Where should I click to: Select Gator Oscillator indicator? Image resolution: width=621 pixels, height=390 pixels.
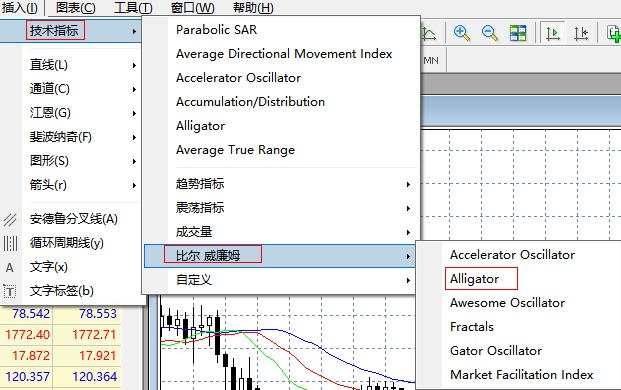coord(496,351)
